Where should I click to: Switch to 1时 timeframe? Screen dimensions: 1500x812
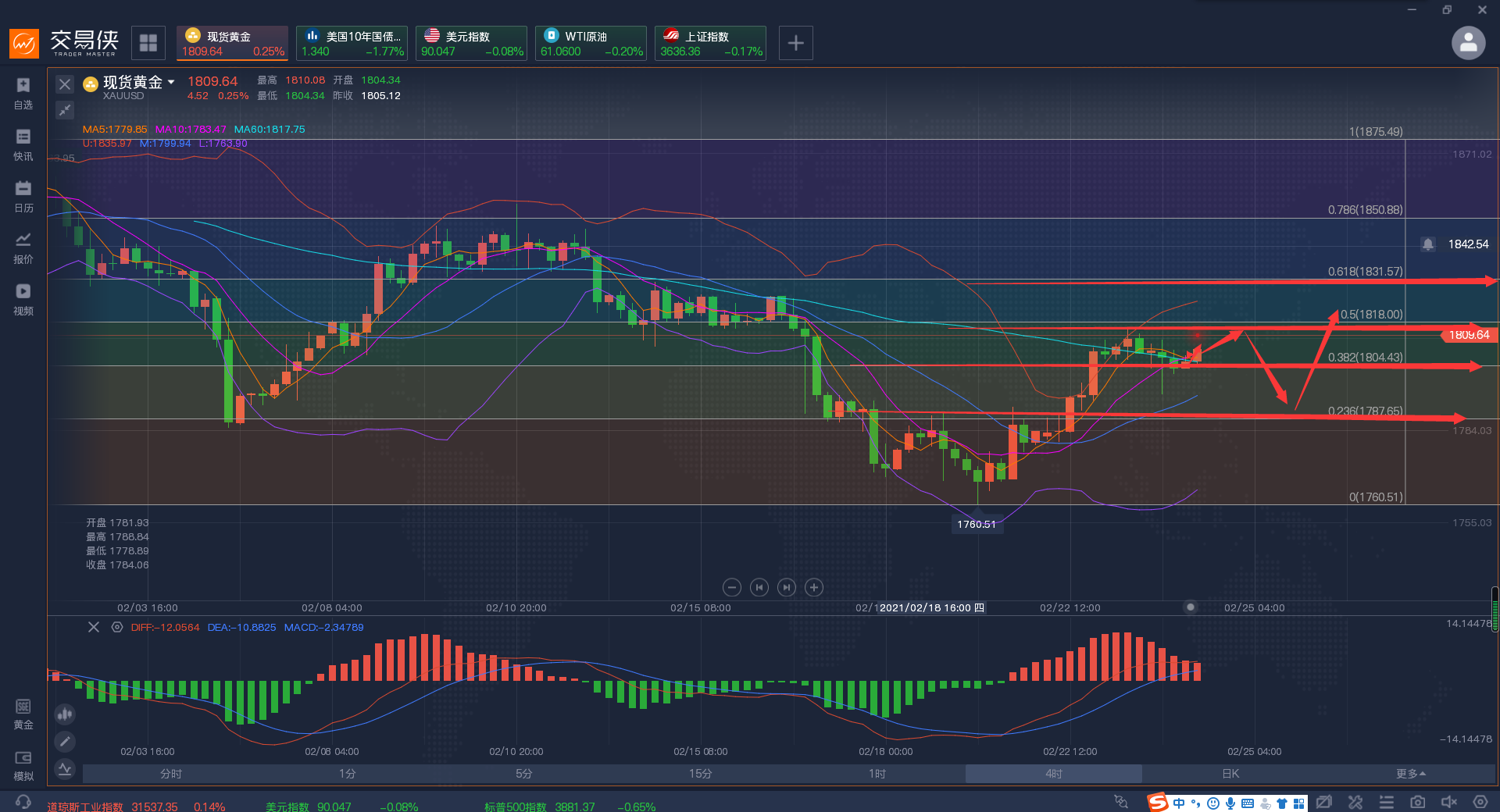click(x=877, y=774)
